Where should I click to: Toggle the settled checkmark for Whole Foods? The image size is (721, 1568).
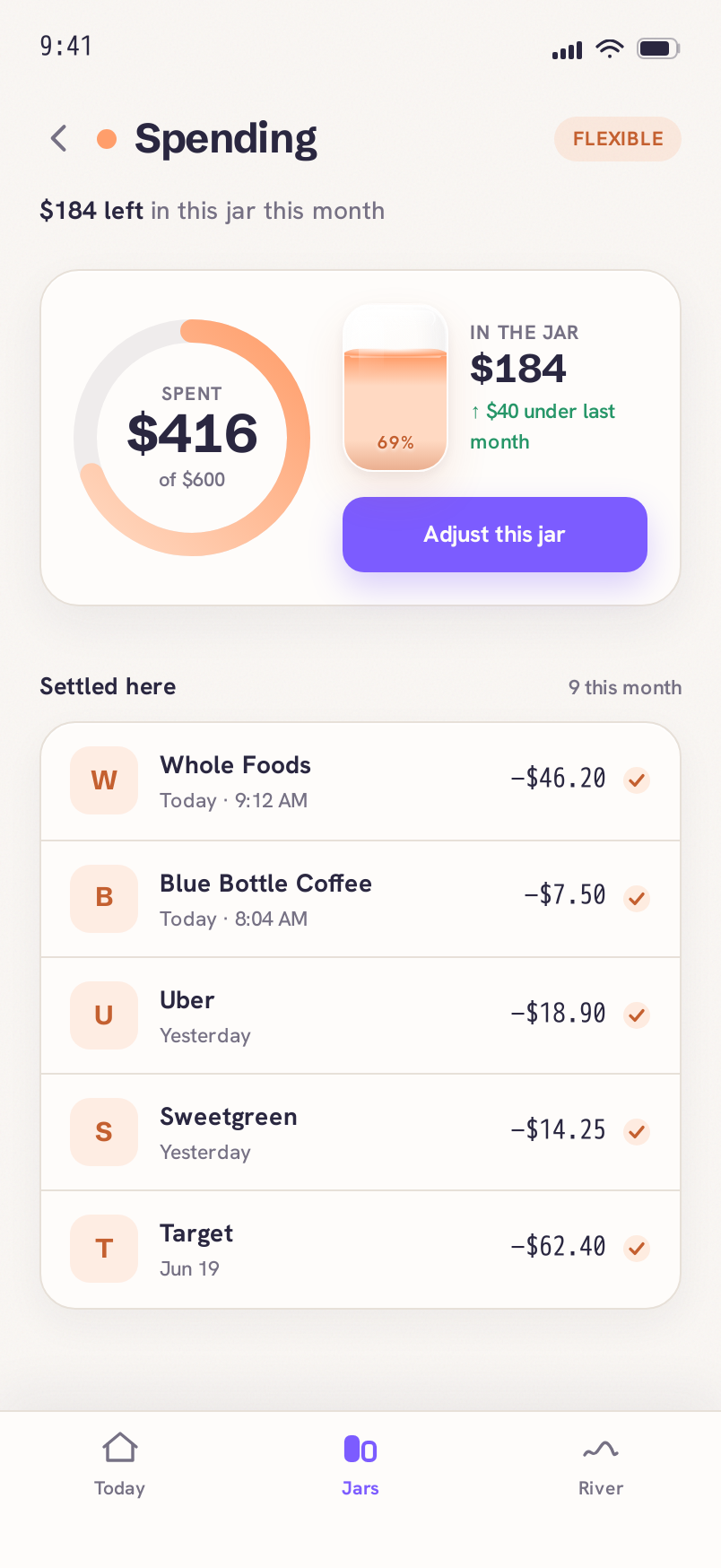[638, 780]
